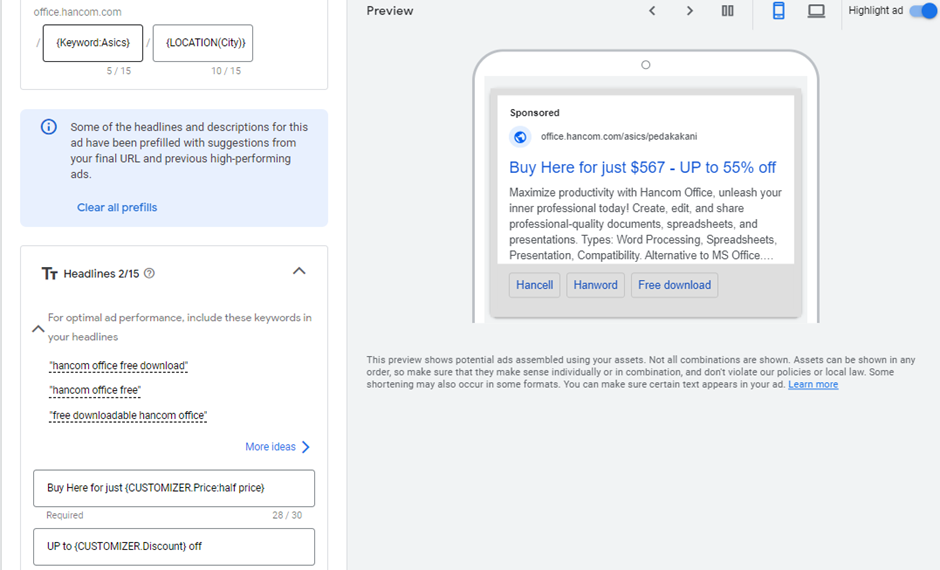This screenshot has width=940, height=570.
Task: Go to next ad preview
Action: [689, 11]
